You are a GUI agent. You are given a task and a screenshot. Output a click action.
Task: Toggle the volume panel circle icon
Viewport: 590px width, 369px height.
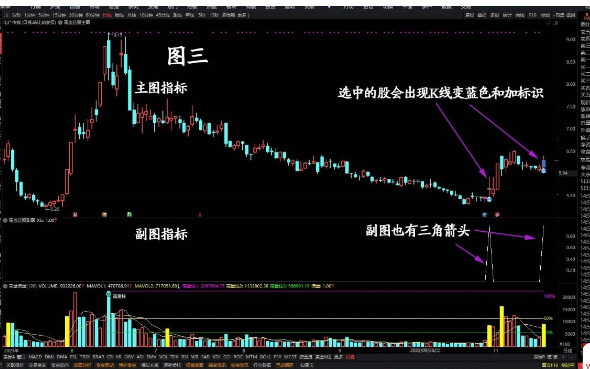(5, 286)
